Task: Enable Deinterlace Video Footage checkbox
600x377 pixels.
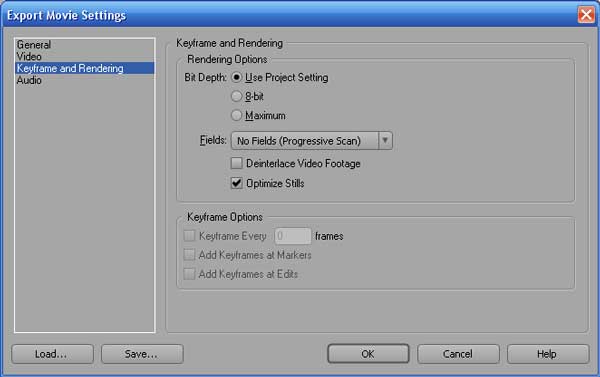Action: click(x=236, y=163)
